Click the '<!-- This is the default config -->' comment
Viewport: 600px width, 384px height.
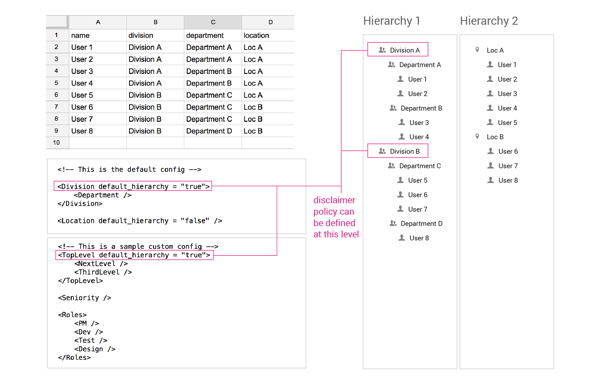(x=129, y=169)
